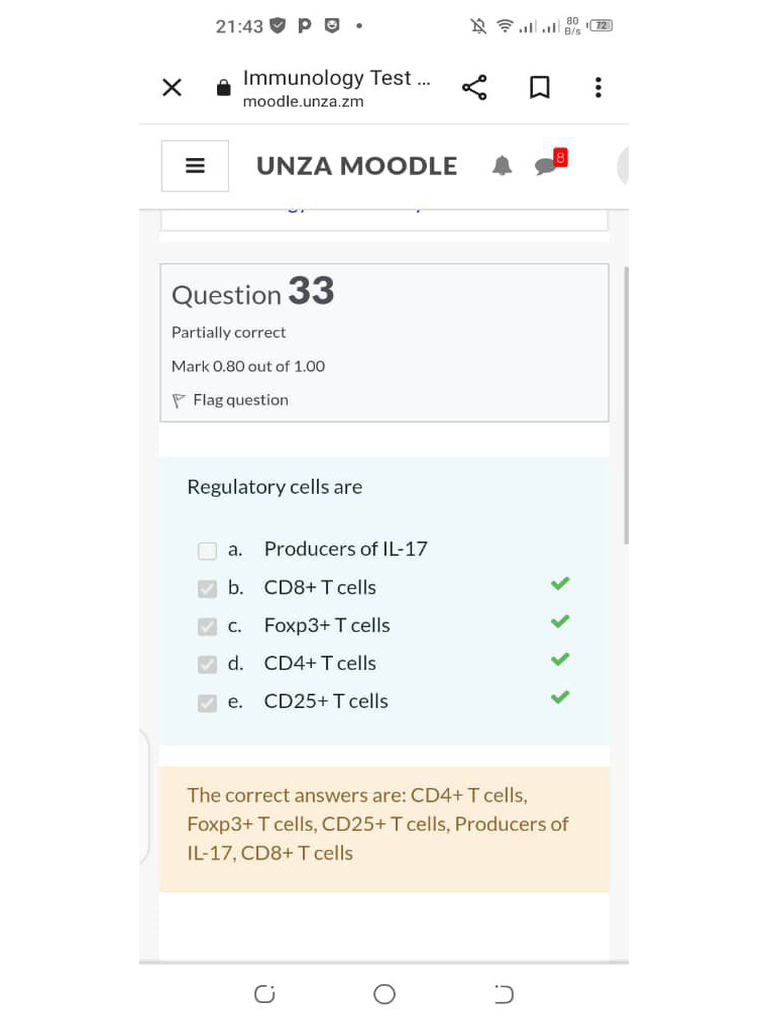Viewport: 768px width, 1024px height.
Task: Flag question 33
Action: click(230, 400)
